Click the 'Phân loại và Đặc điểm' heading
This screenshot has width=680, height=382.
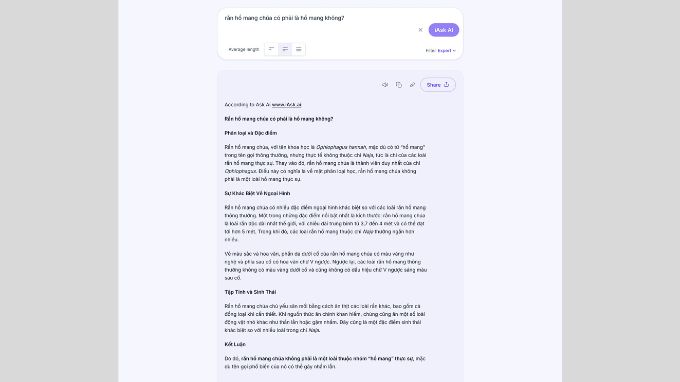(251, 133)
